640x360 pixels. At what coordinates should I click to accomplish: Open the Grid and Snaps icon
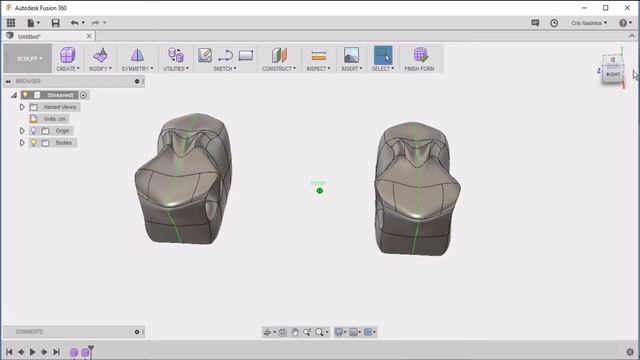coord(354,332)
